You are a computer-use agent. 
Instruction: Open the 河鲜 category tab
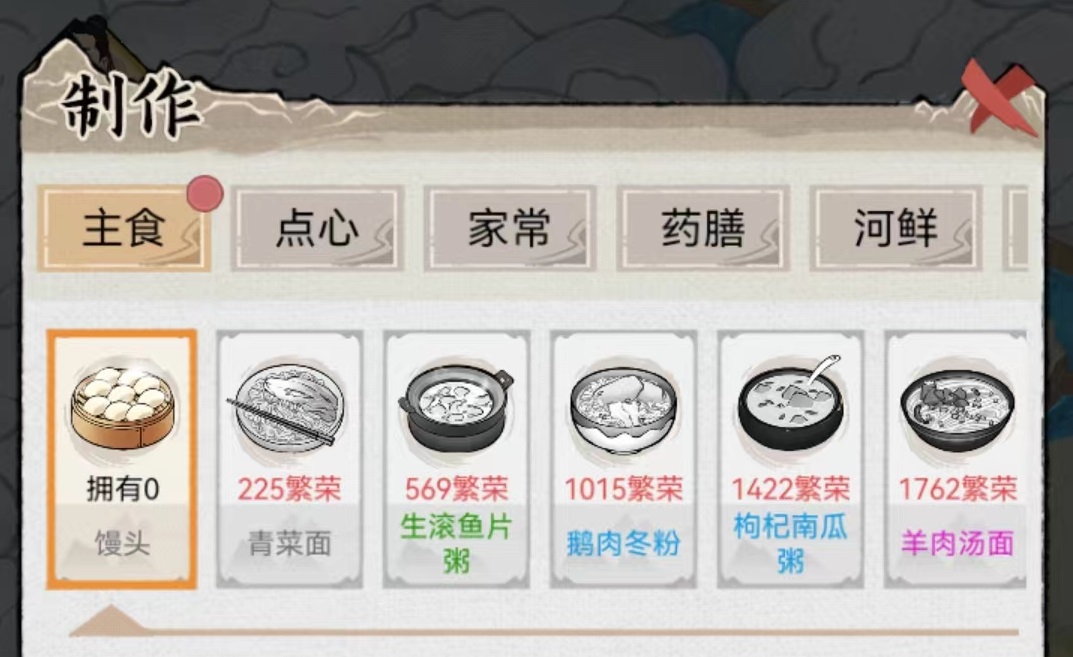(x=896, y=229)
